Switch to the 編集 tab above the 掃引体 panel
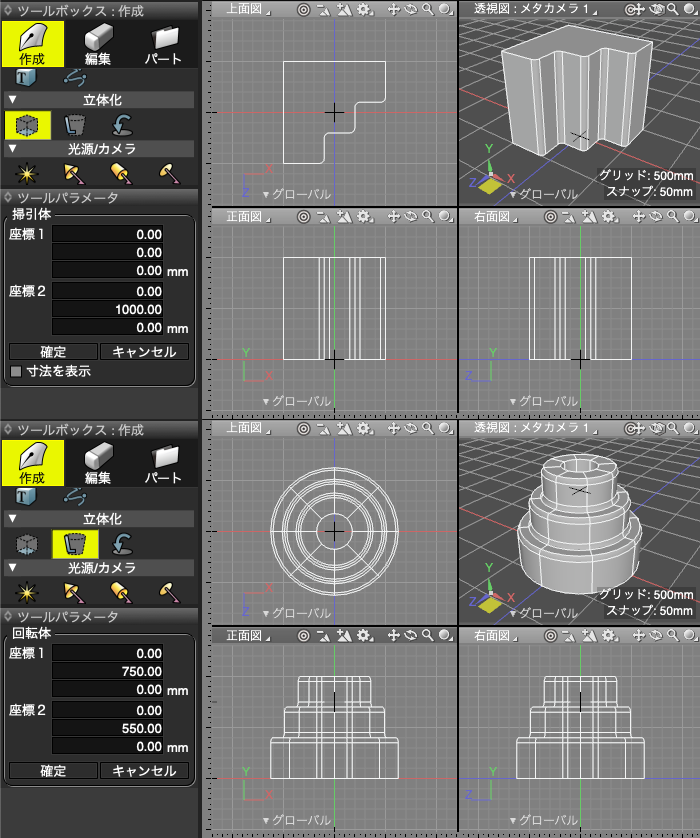The height and width of the screenshot is (838, 700). click(x=97, y=44)
